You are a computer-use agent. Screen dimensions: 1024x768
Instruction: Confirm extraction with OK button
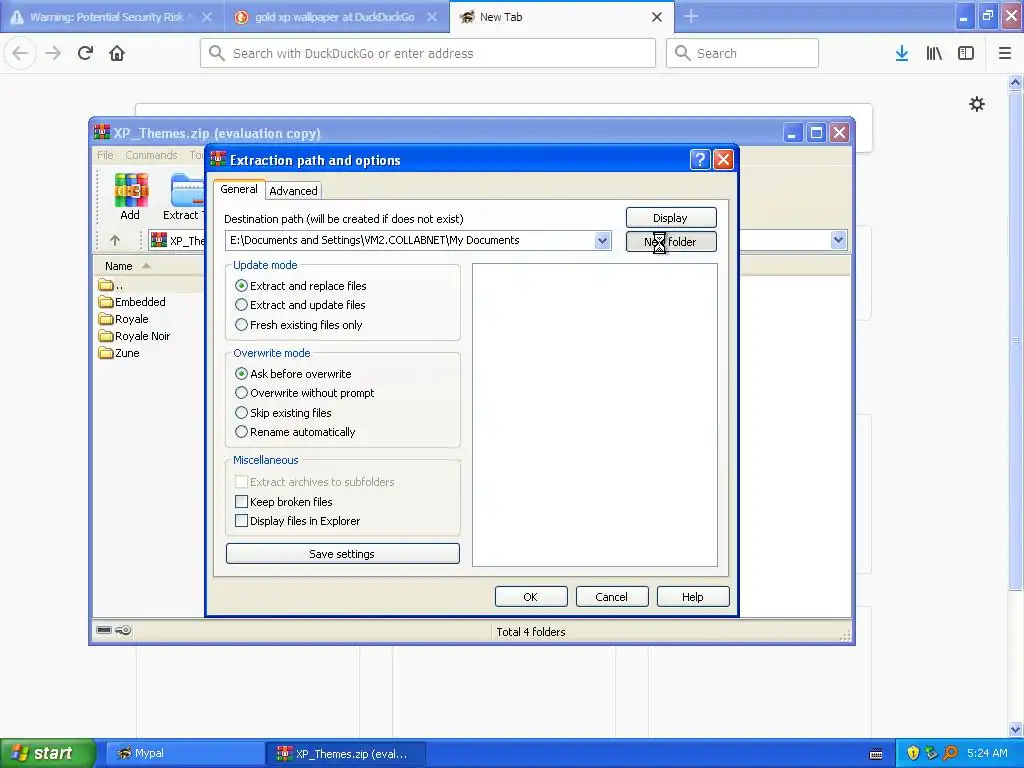click(x=530, y=597)
